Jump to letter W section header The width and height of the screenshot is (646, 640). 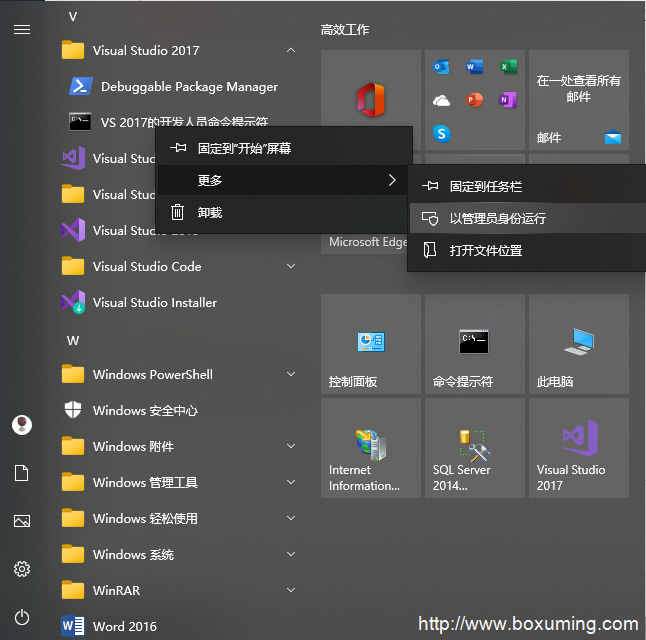73,340
